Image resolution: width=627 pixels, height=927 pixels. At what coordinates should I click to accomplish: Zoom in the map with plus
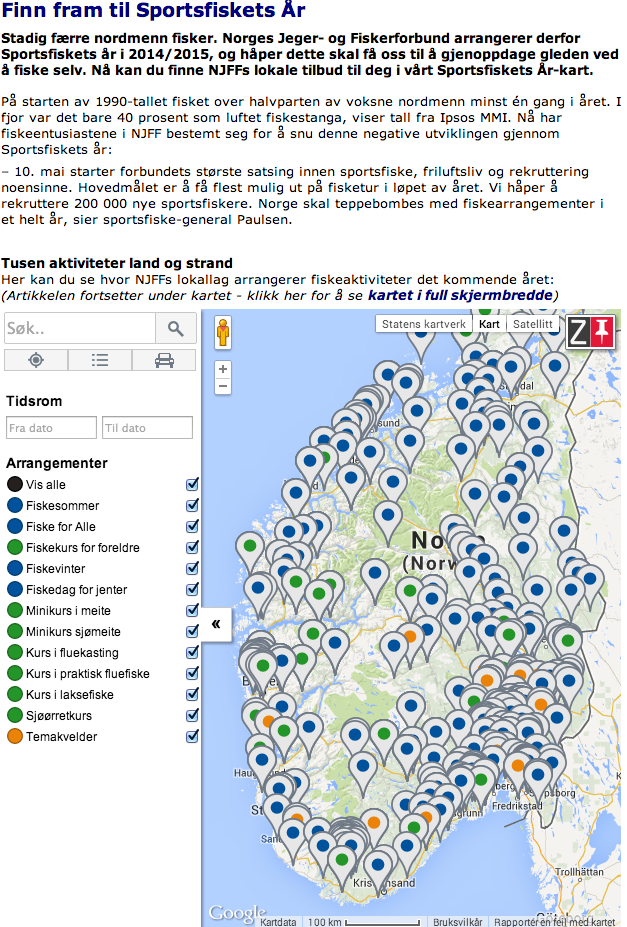pos(223,369)
